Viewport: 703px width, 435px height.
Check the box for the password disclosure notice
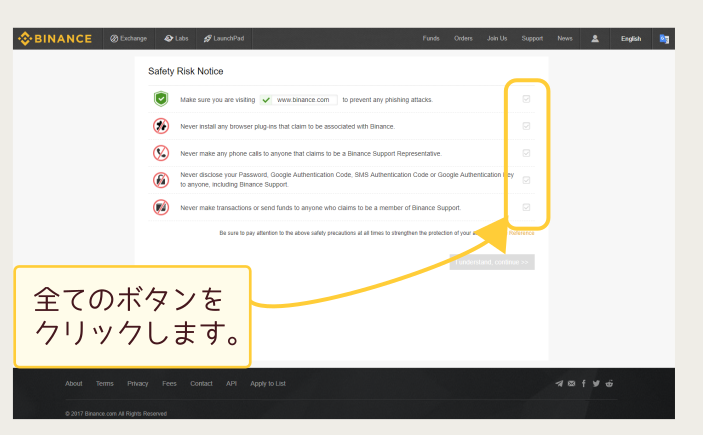click(x=526, y=180)
